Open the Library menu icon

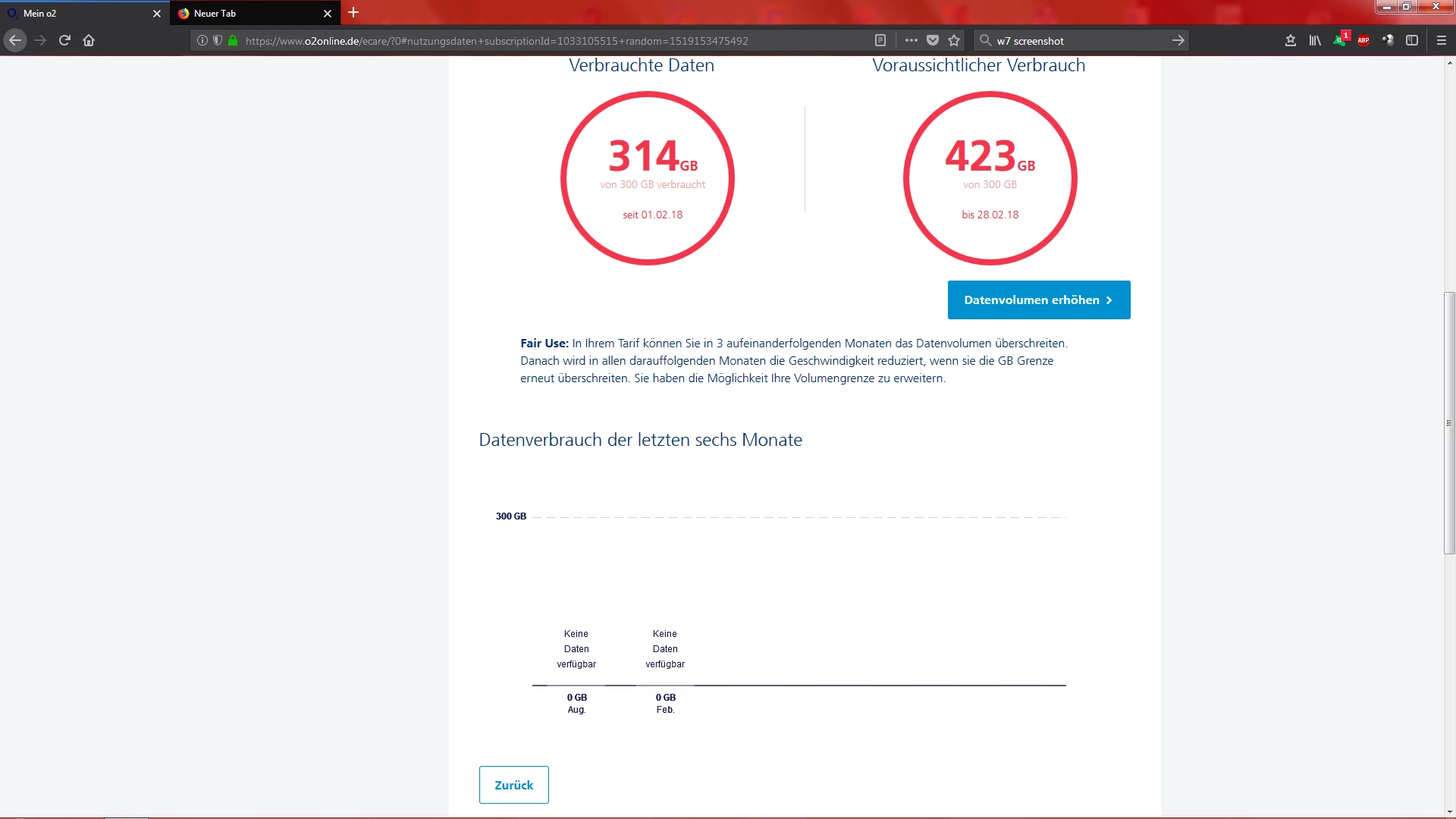1315,40
